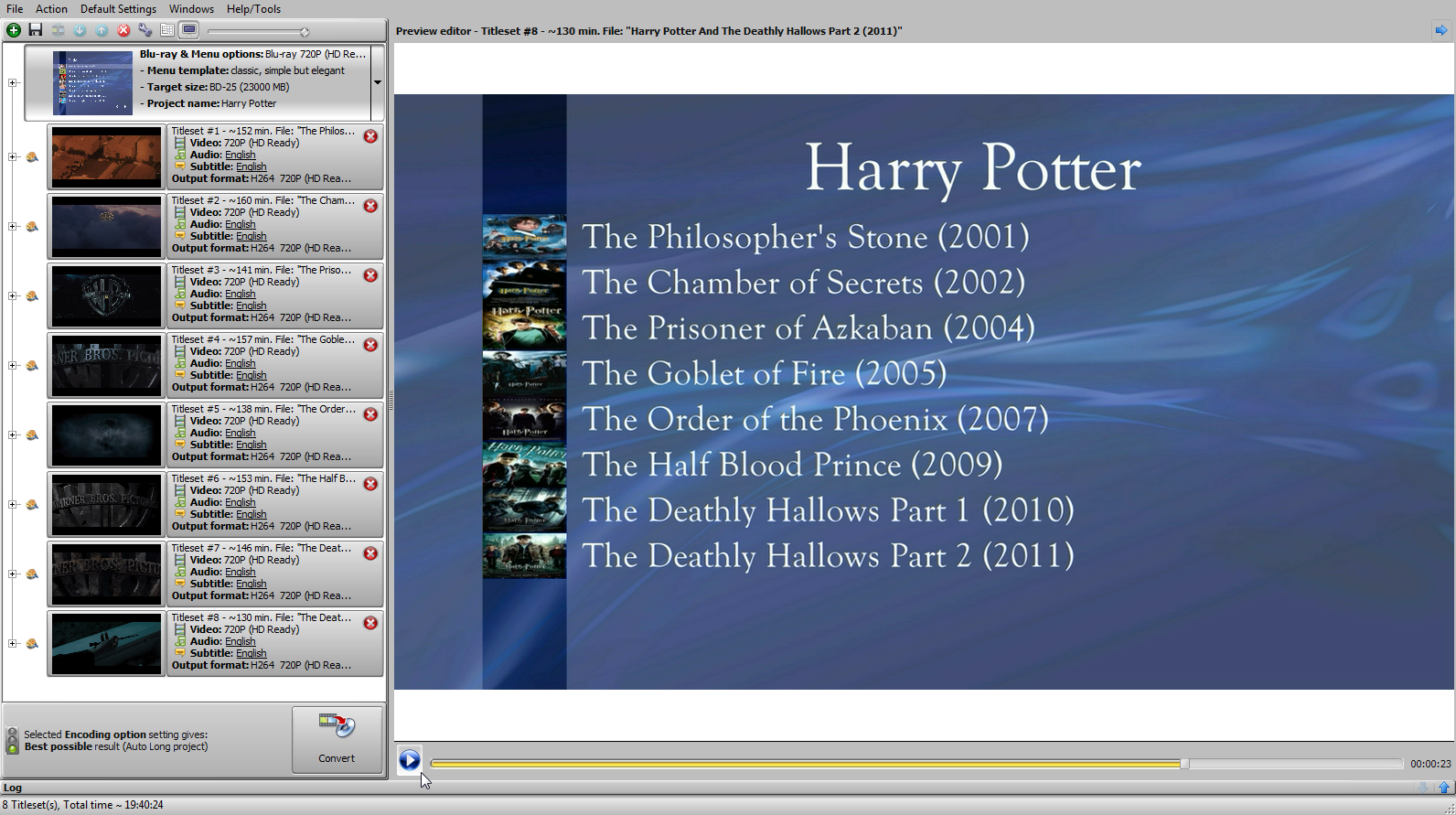Remove Titleset #4 with its red X
This screenshot has width=1456, height=815.
[370, 345]
